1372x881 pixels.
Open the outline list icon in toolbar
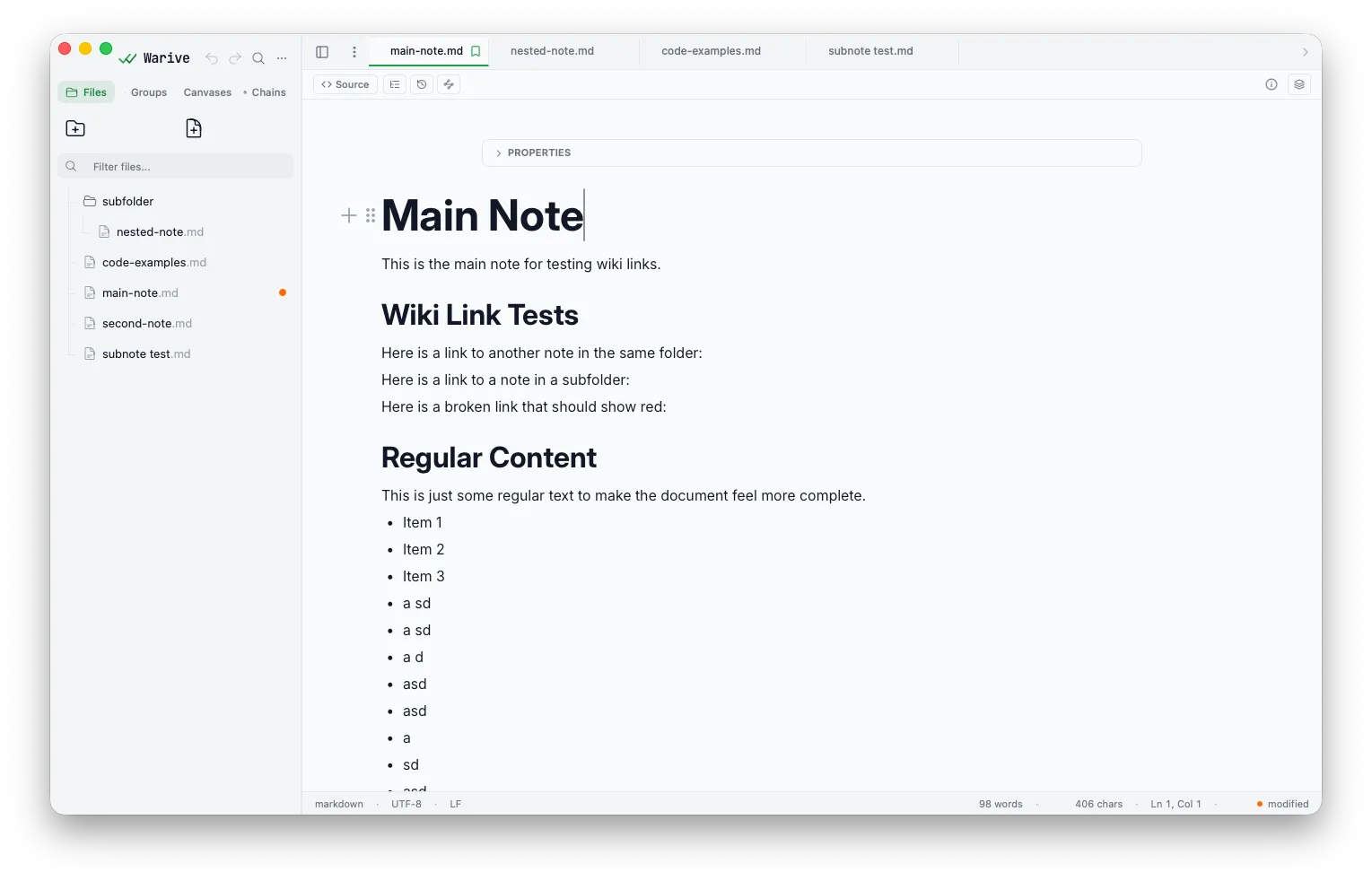tap(395, 84)
